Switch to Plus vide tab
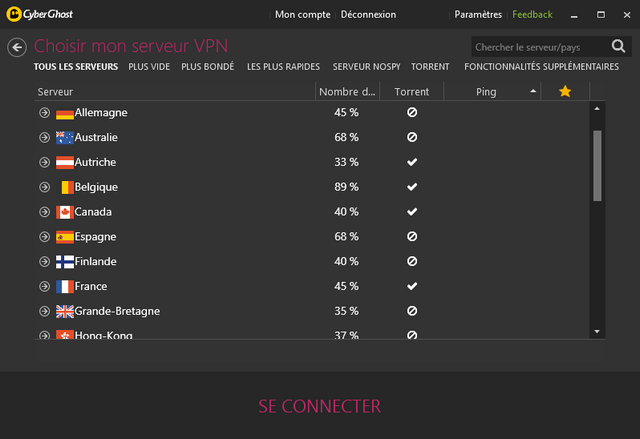 (x=149, y=67)
